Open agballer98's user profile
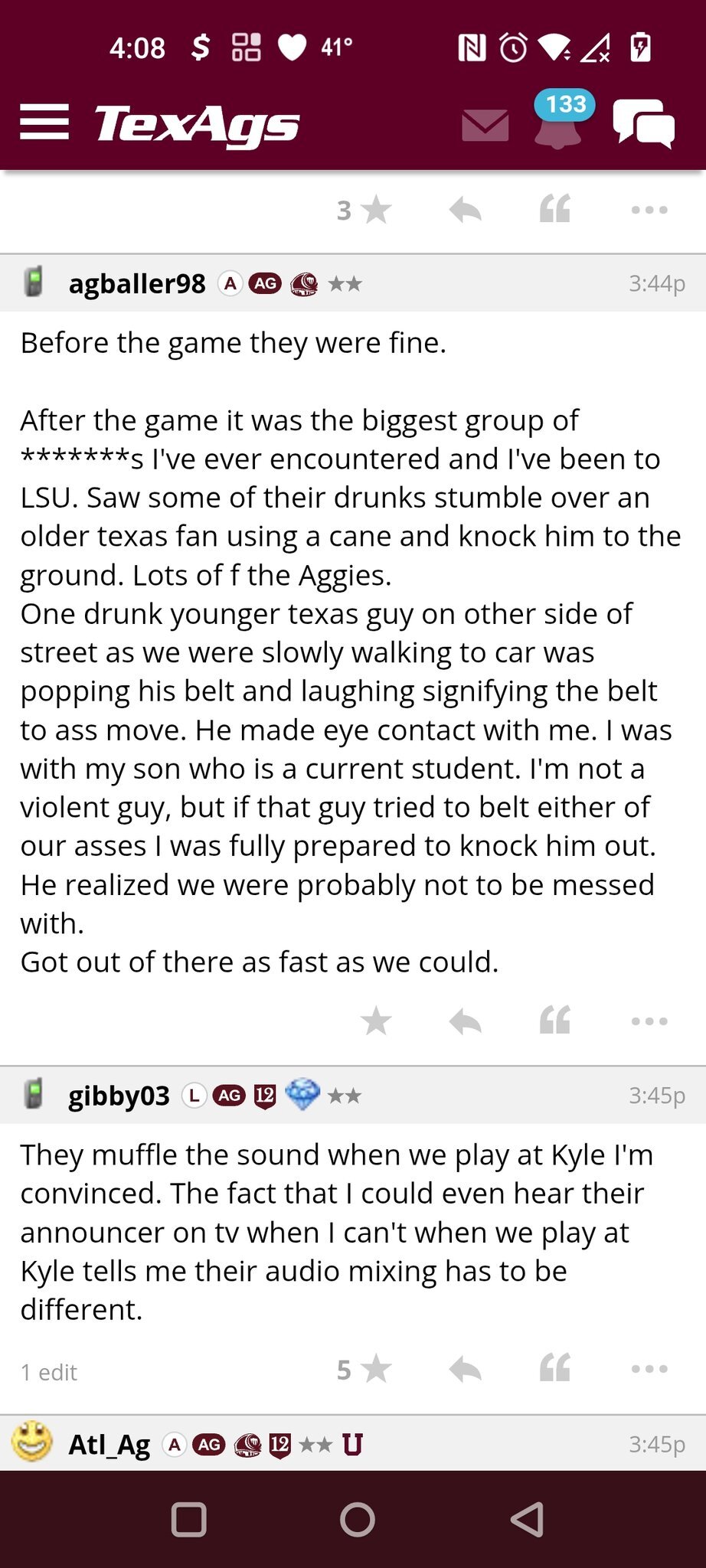Screen dimensions: 706x1568 137,284
